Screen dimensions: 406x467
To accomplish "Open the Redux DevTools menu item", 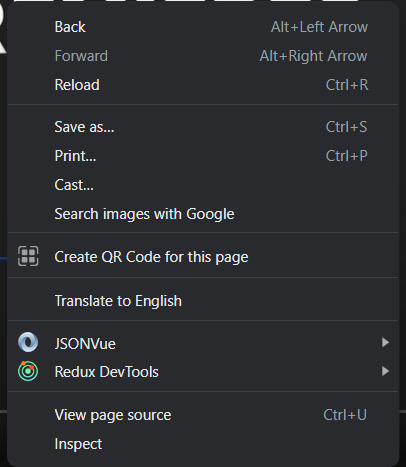I will [x=203, y=372].
